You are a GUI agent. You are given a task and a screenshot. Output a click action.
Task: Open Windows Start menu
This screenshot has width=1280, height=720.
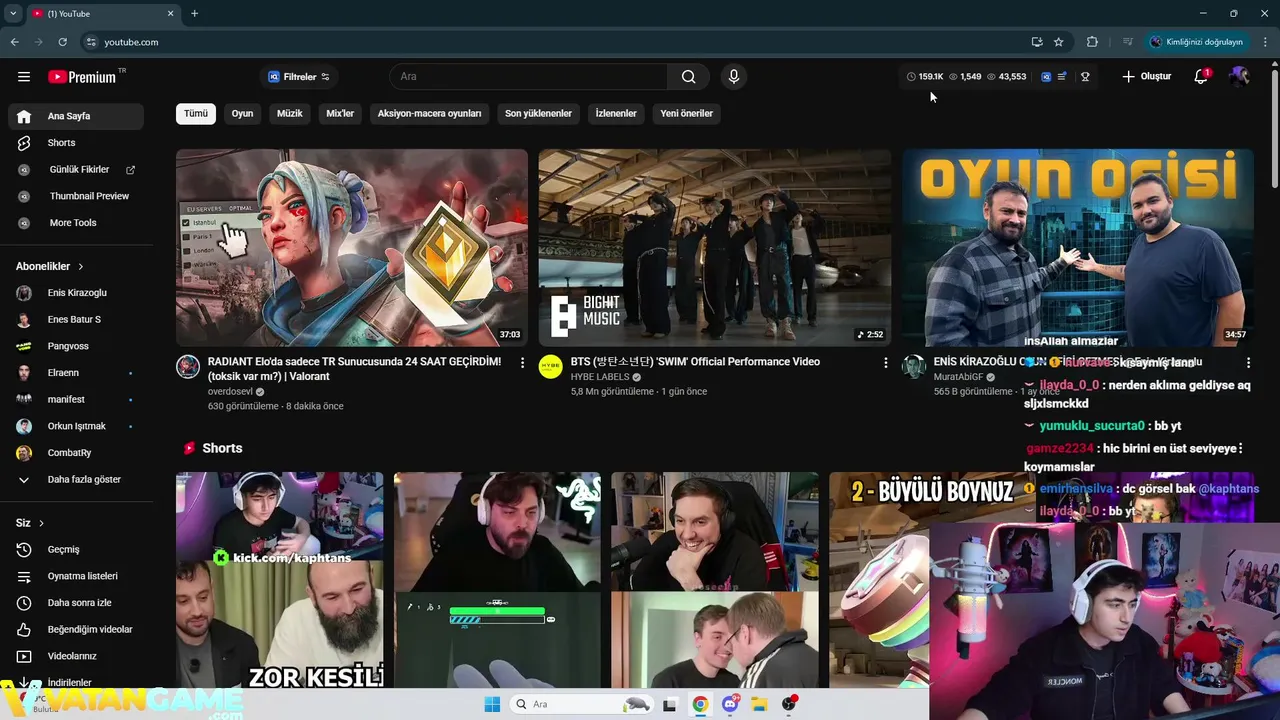492,704
